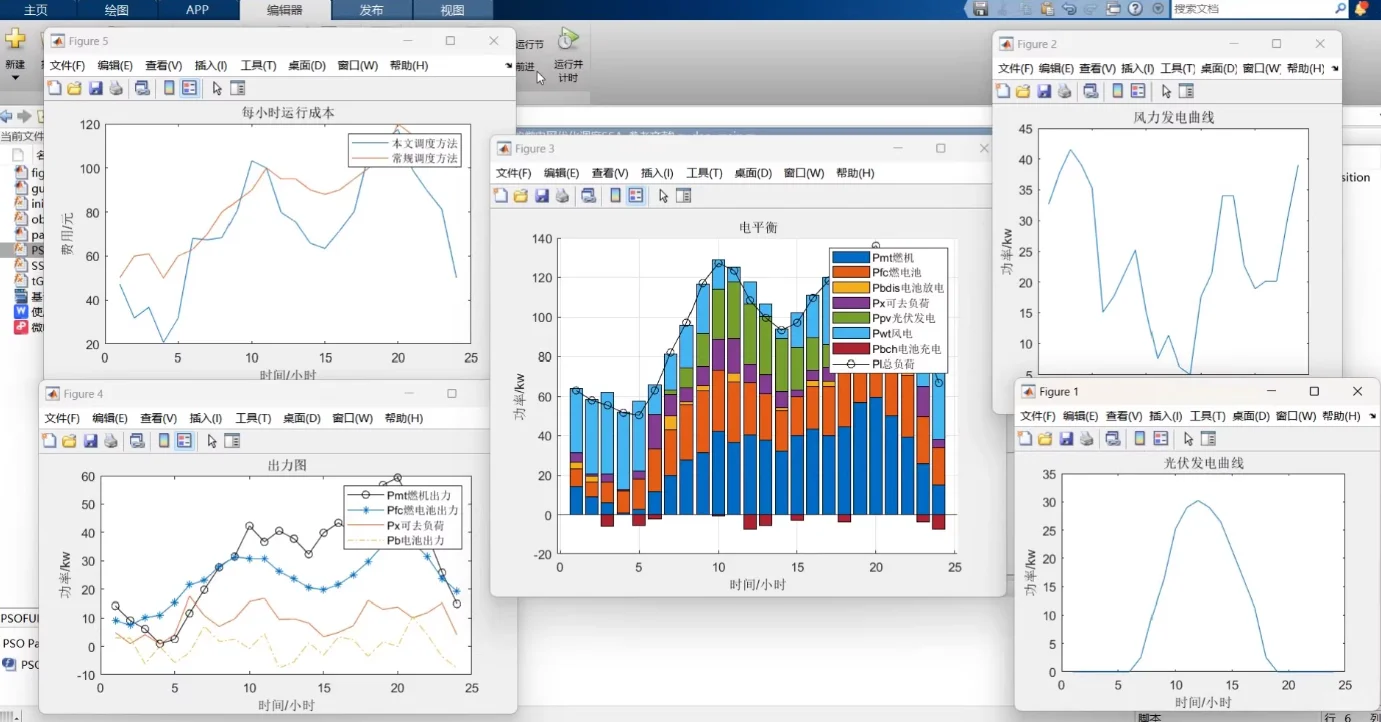Switch to the 发布 ribbon tab

(371, 10)
